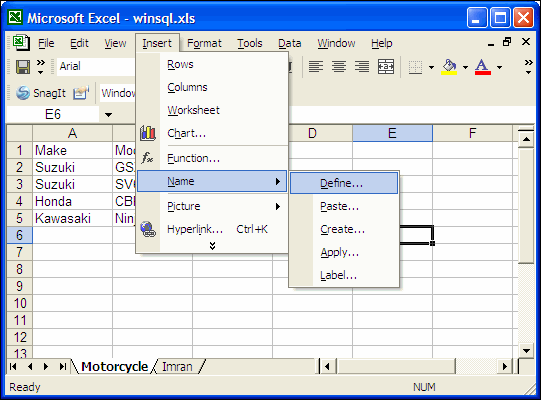Expand standard toolbar options chevron
Viewport: 541px width, 400px height.
(41, 67)
